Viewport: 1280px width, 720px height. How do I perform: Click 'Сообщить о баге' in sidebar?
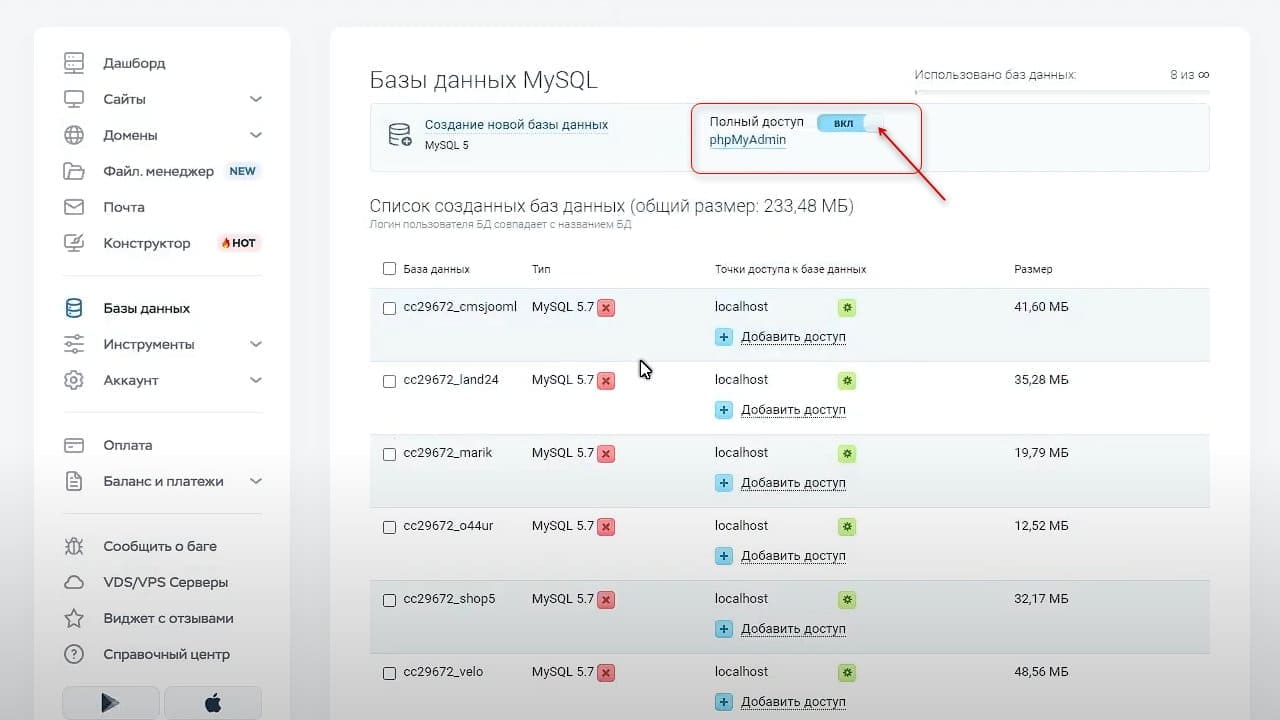pyautogui.click(x=160, y=546)
